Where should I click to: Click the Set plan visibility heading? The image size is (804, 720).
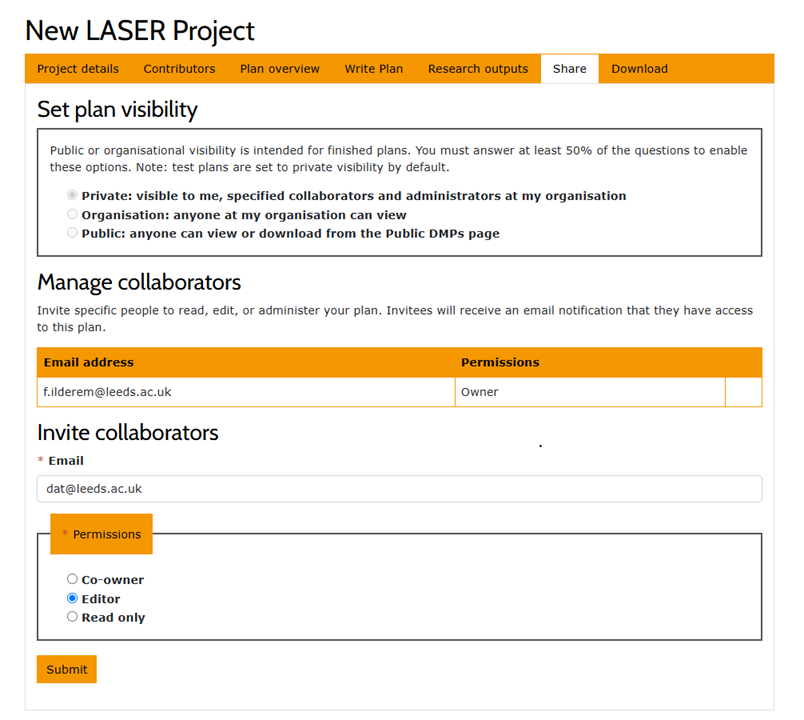point(117,110)
